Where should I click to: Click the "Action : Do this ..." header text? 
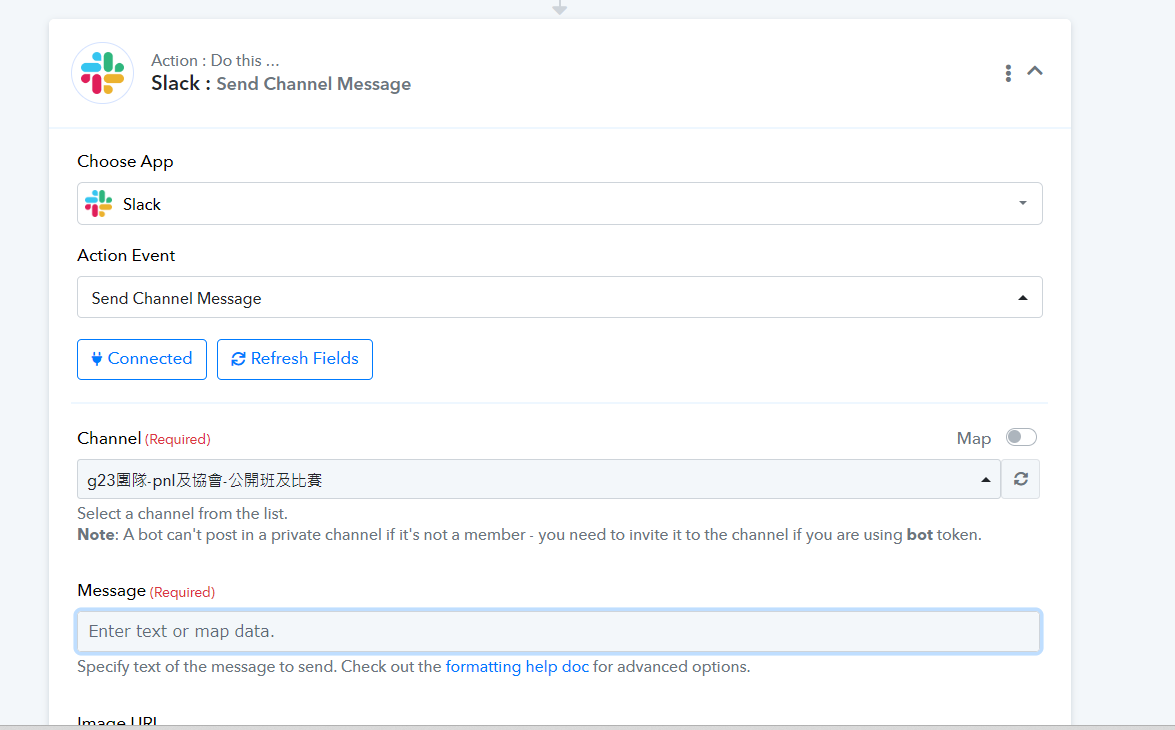point(215,61)
